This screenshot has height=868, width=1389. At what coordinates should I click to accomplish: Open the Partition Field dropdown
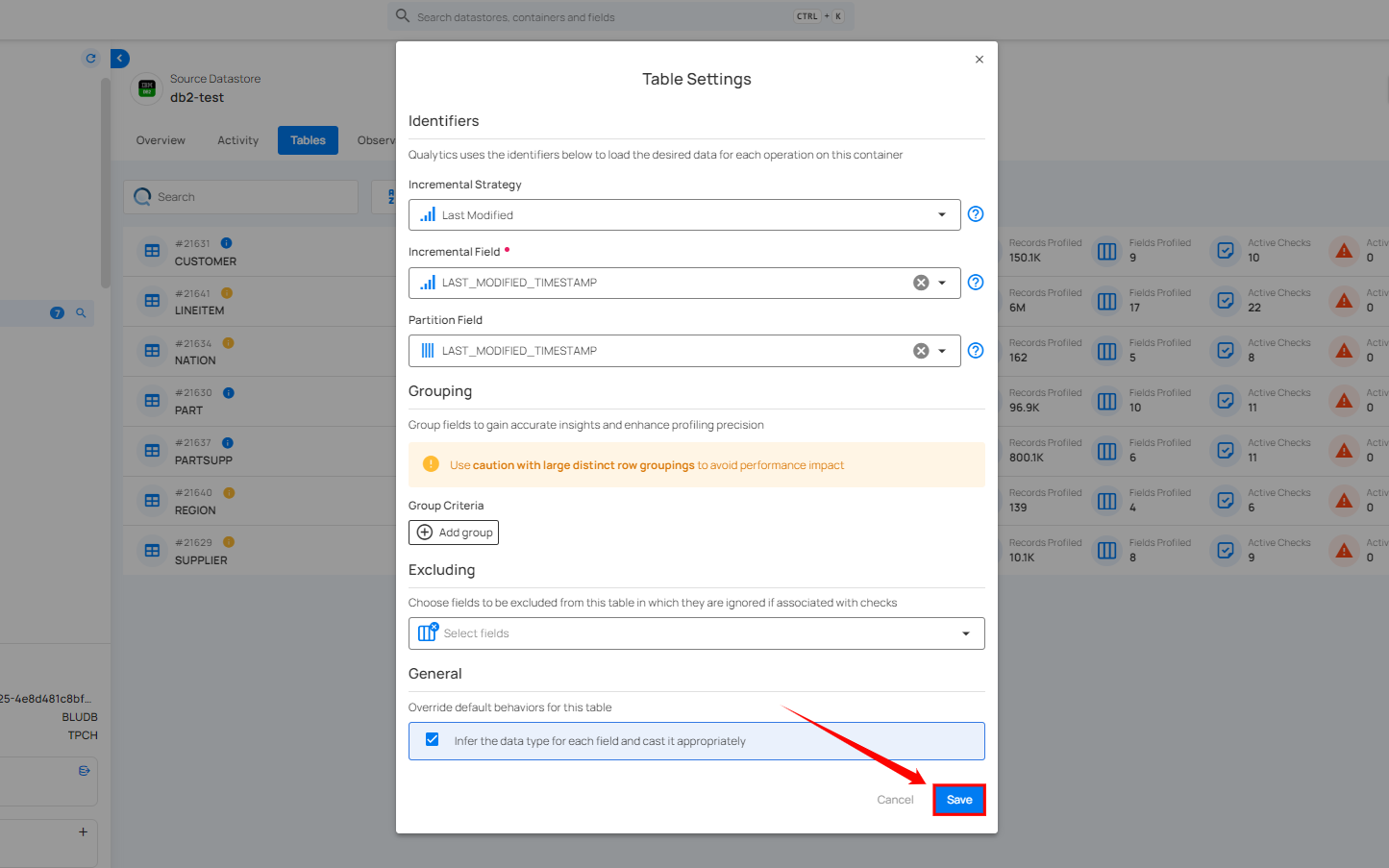941,350
